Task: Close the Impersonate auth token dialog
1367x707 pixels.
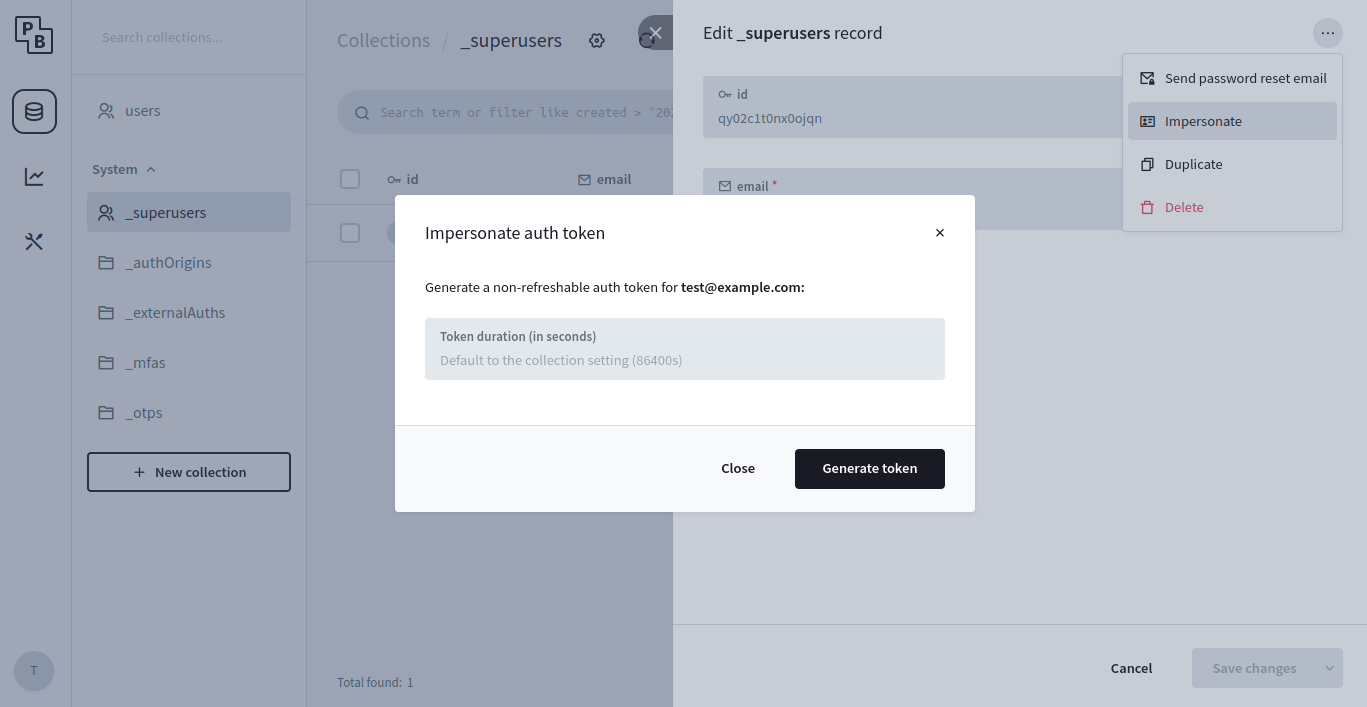Action: pos(939,232)
